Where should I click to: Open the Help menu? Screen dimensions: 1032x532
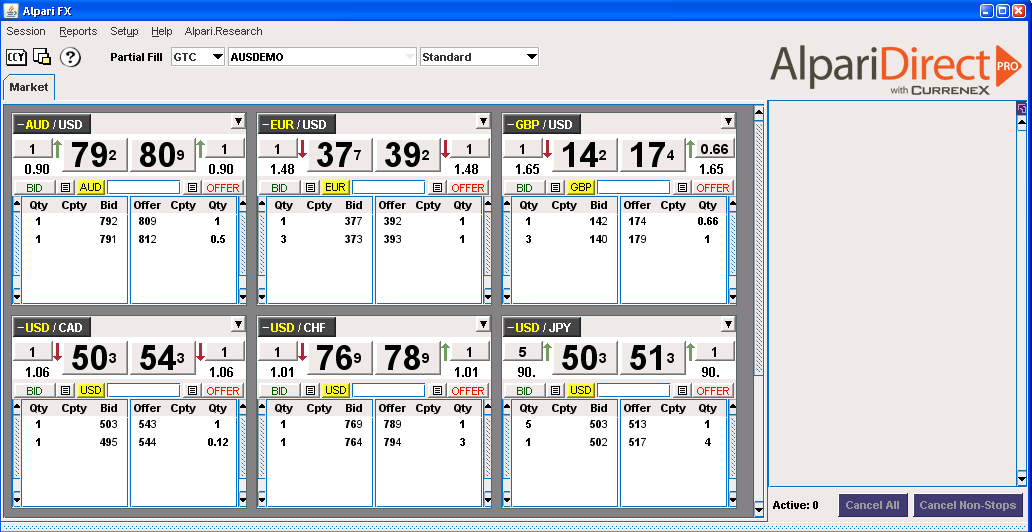(161, 31)
